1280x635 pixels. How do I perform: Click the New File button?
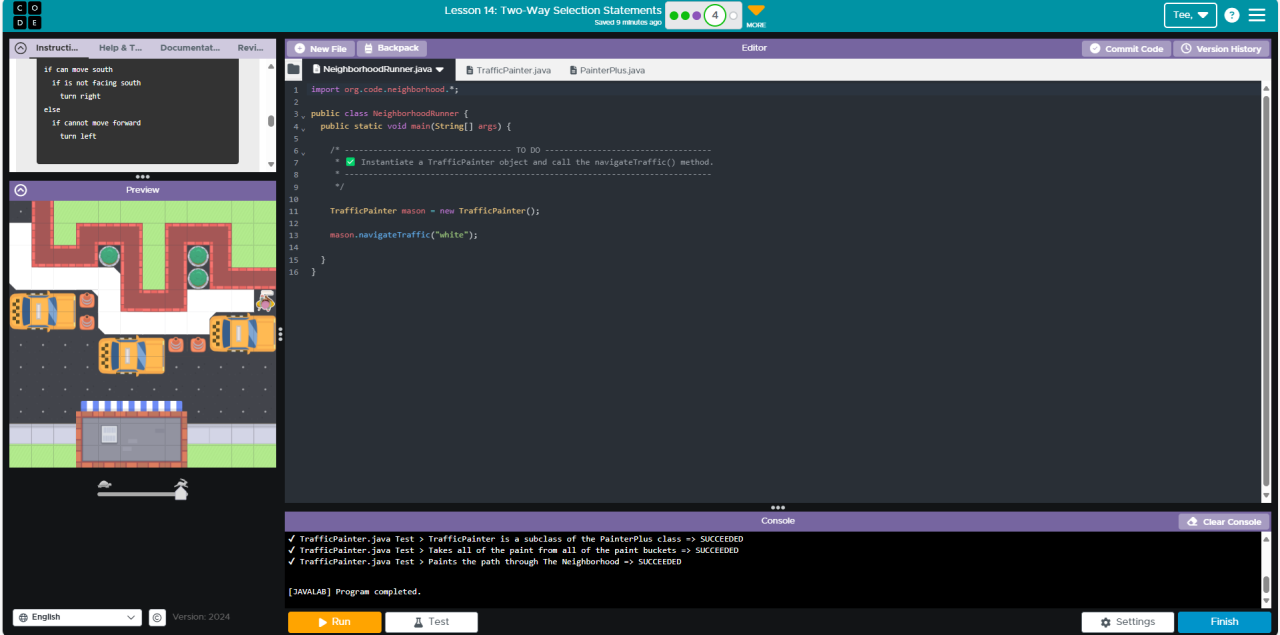click(320, 48)
